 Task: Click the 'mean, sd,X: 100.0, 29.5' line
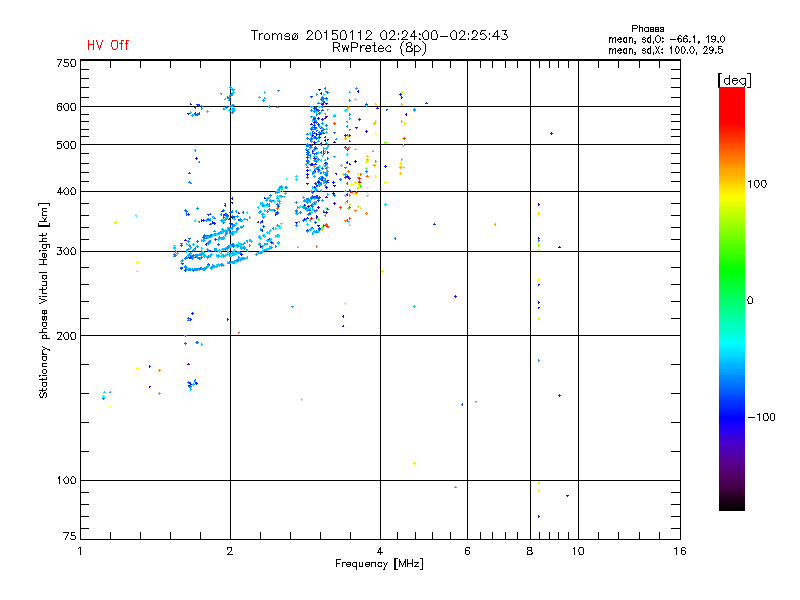point(665,50)
